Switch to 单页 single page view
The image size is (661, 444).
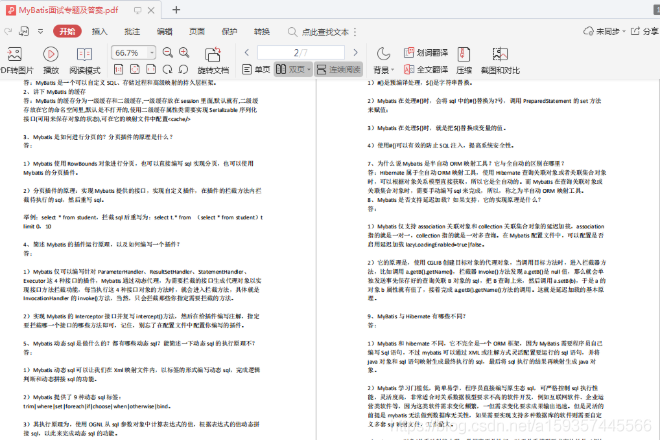[x=256, y=69]
